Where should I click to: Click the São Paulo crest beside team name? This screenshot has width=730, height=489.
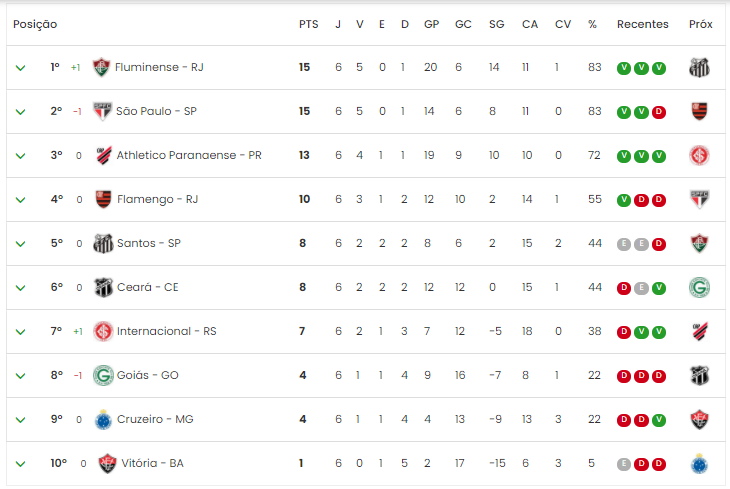[102, 111]
